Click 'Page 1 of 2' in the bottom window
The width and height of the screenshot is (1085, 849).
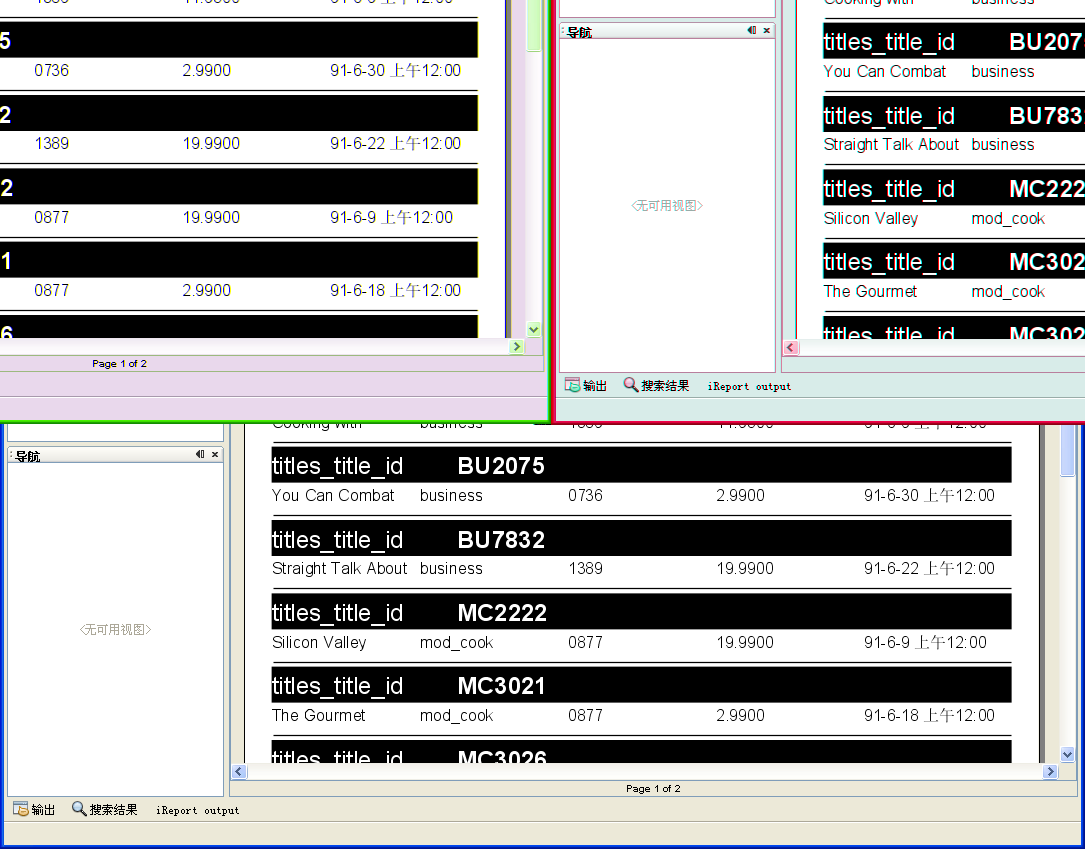click(x=653, y=788)
